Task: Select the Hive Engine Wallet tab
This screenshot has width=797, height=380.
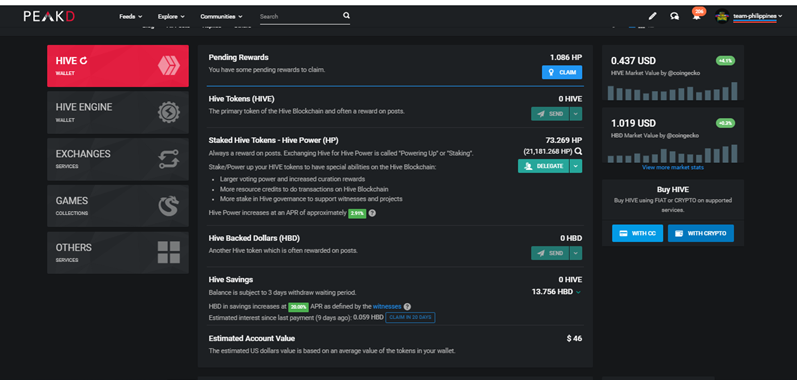Action: point(118,113)
